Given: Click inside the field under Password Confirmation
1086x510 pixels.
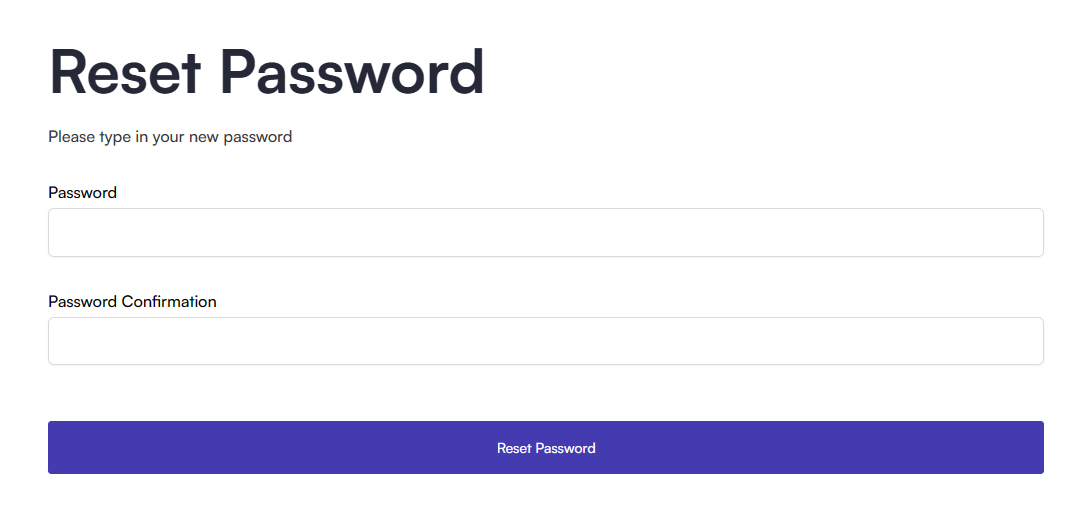Looking at the screenshot, I should pyautogui.click(x=546, y=341).
